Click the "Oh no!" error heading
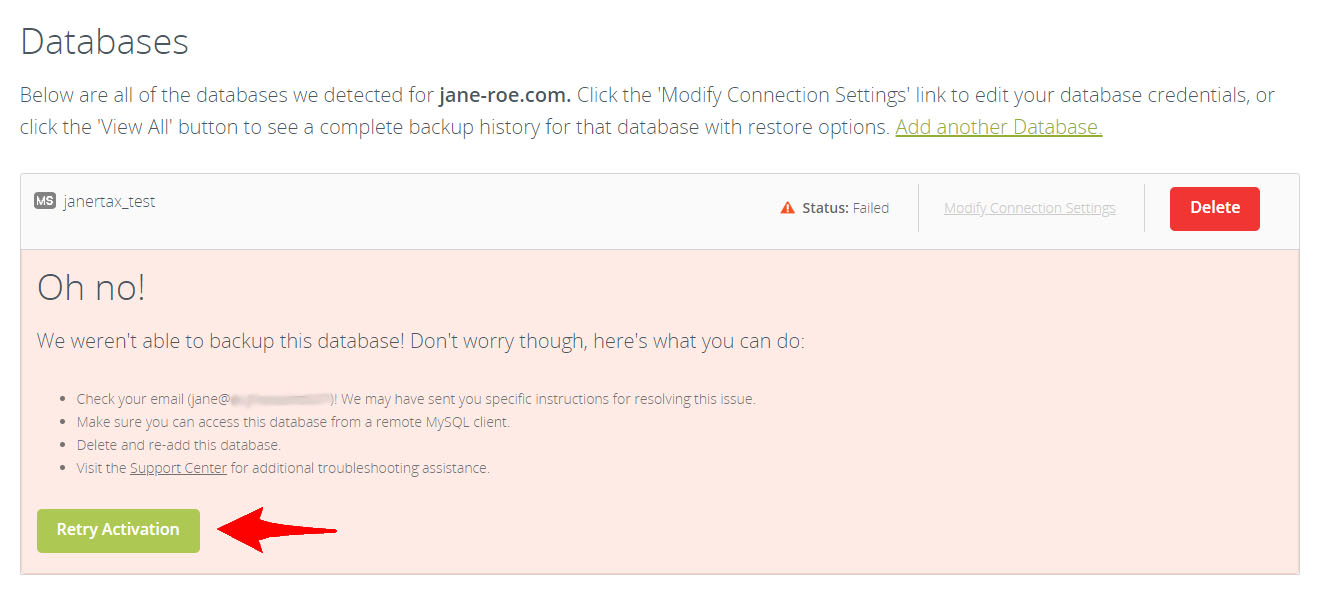 [91, 288]
